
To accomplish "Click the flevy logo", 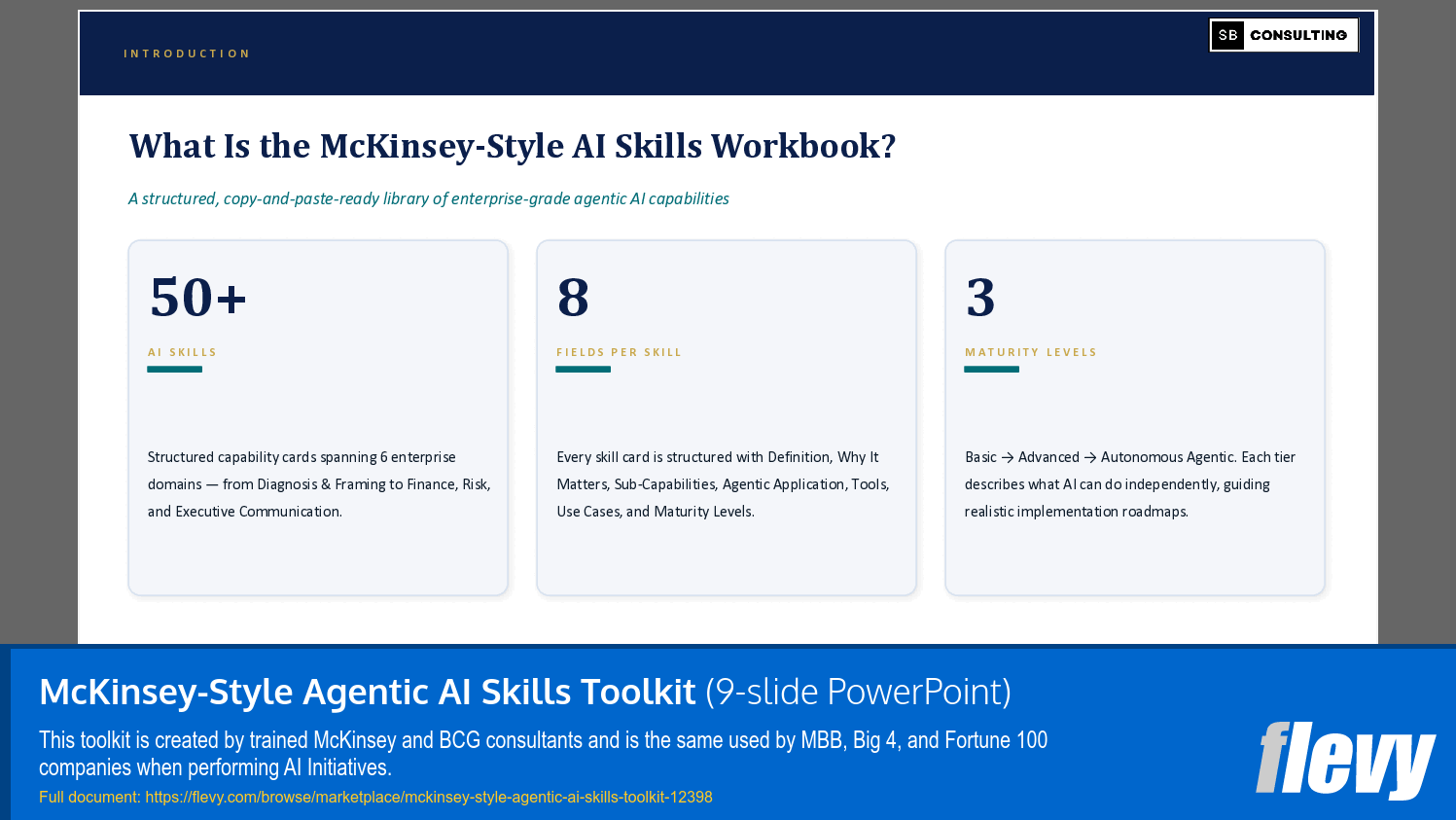I will pos(1345,760).
